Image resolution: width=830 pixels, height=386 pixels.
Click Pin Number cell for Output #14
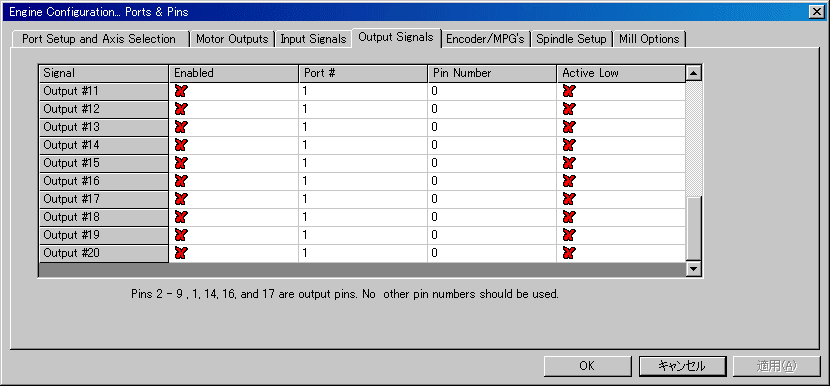click(x=492, y=145)
